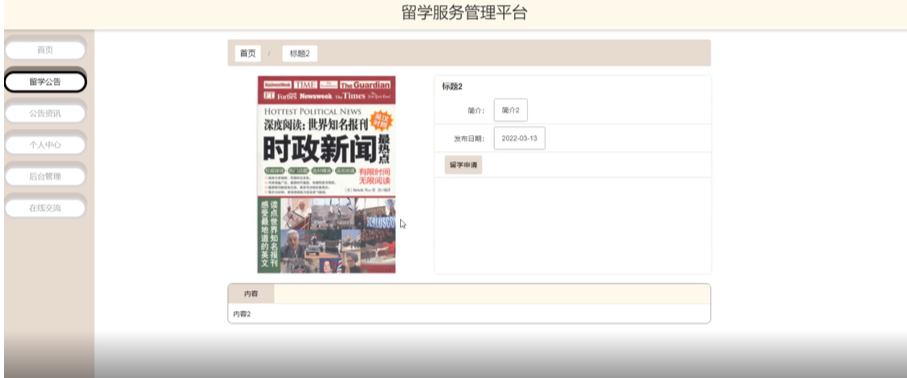The width and height of the screenshot is (907, 378).
Task: Open the 首页 sidebar menu item
Action: 45,50
